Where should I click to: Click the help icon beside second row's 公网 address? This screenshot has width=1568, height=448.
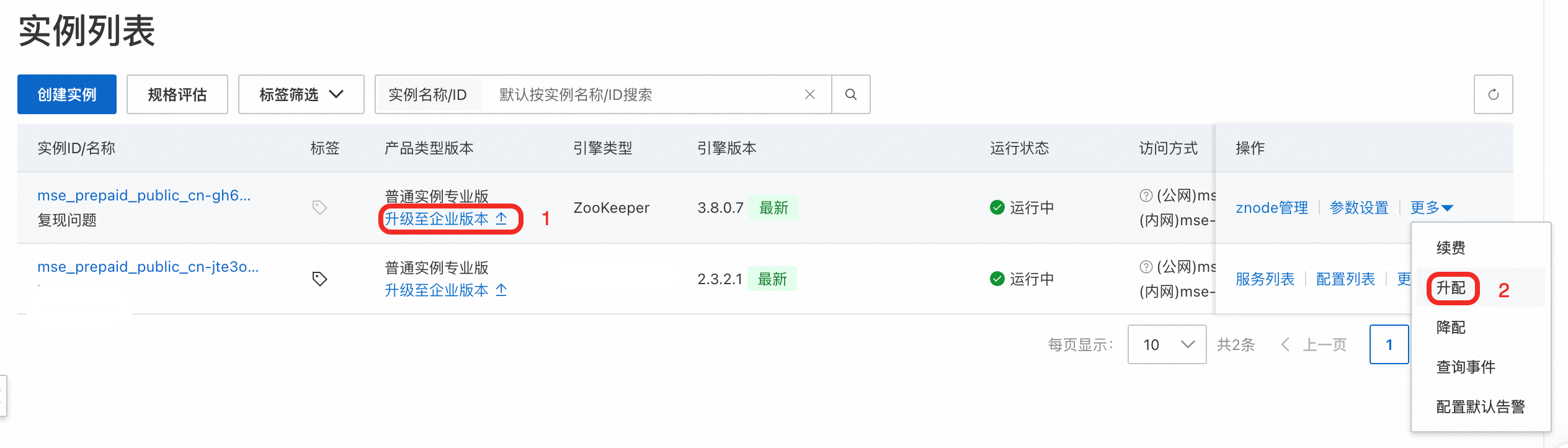pyautogui.click(x=1146, y=267)
